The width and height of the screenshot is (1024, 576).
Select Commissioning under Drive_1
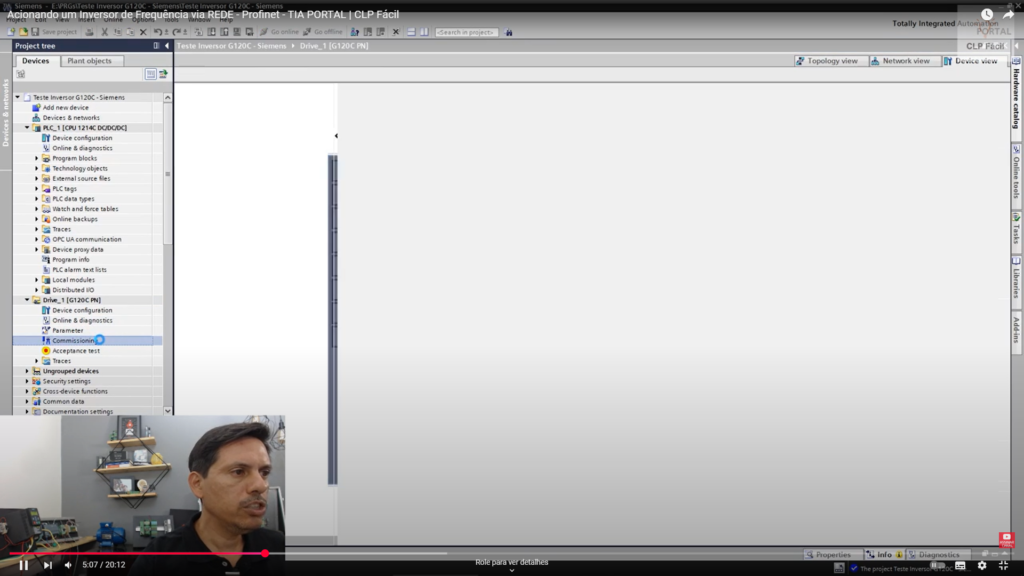click(x=74, y=340)
